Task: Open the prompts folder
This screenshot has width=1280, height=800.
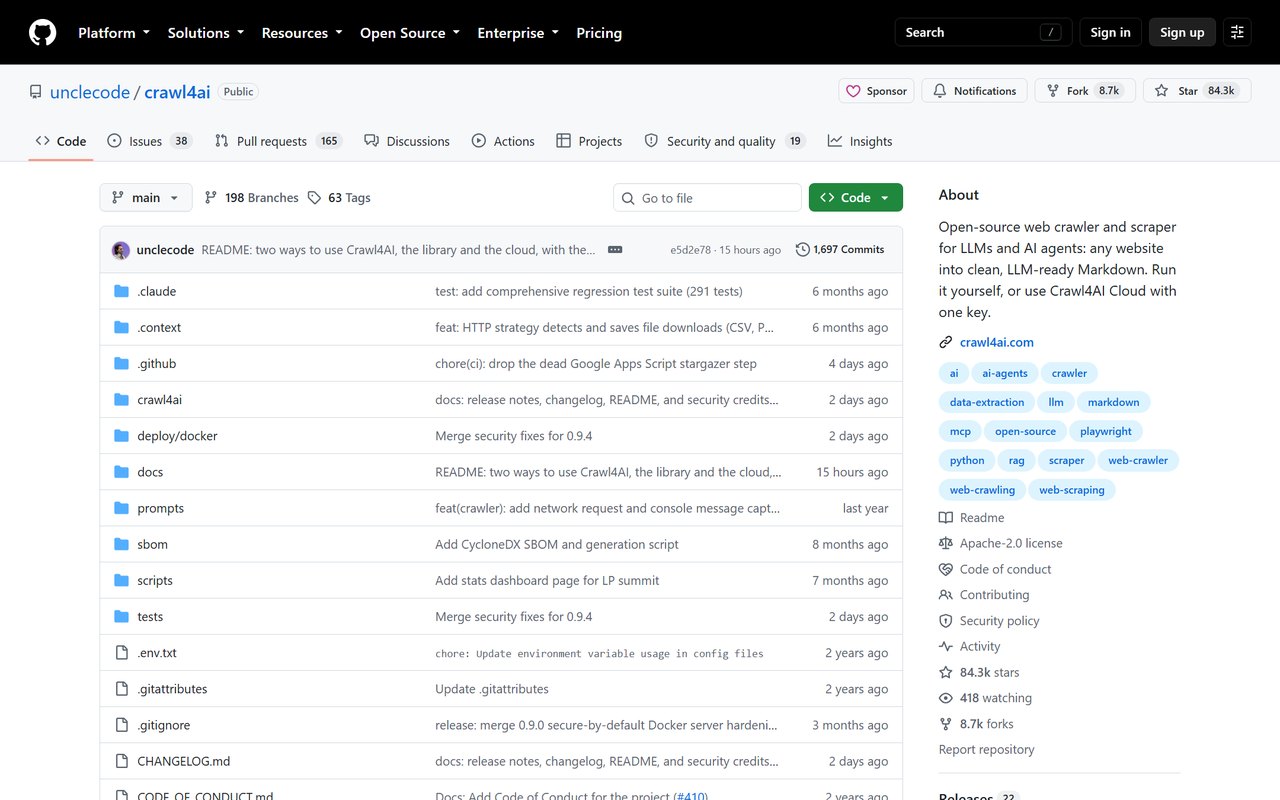Action: [161, 508]
